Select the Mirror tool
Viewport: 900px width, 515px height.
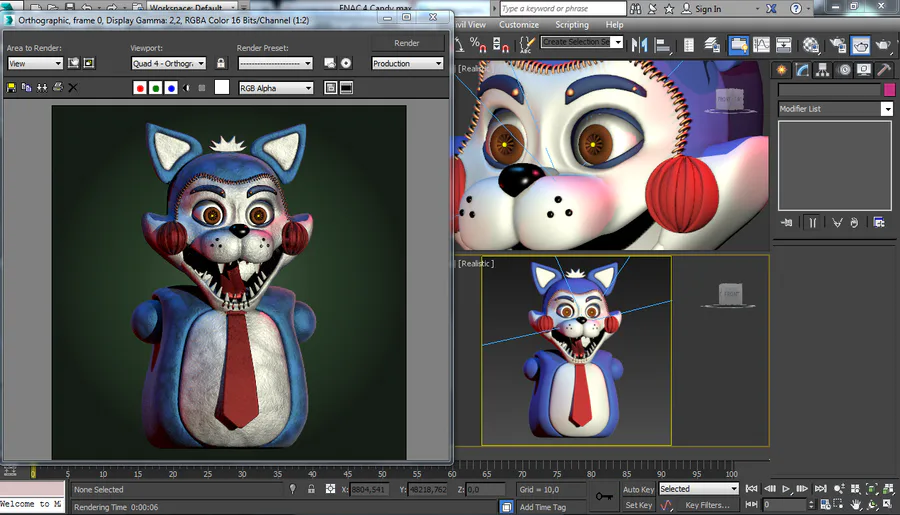(x=639, y=45)
